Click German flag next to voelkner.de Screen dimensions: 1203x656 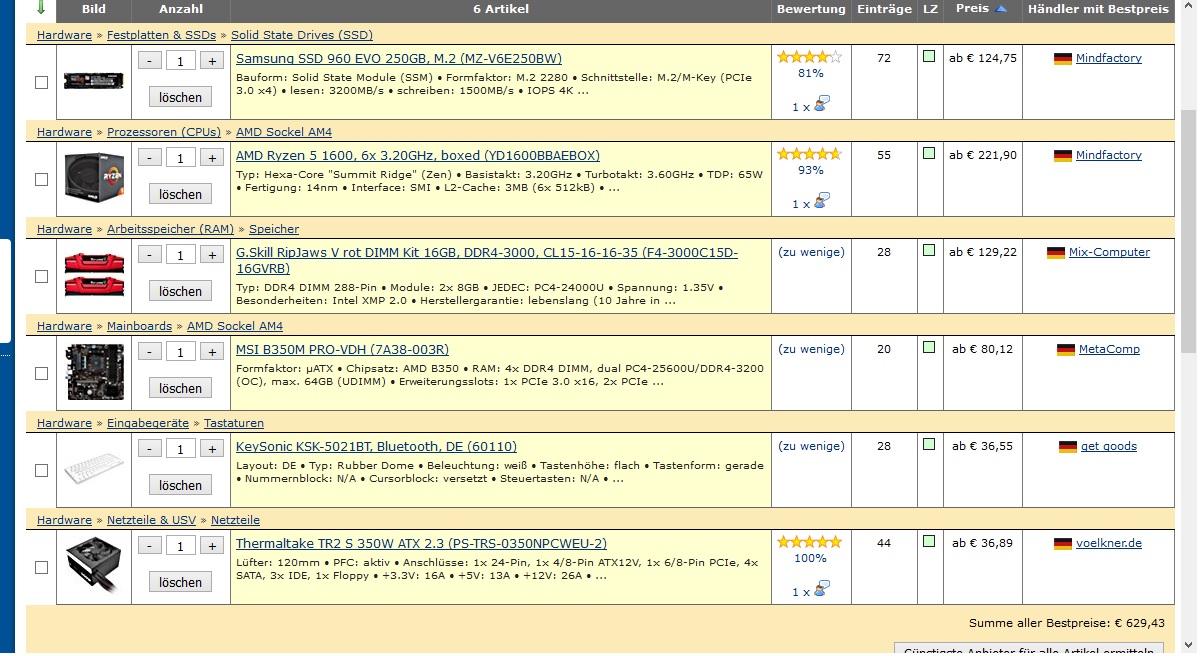coord(1063,544)
